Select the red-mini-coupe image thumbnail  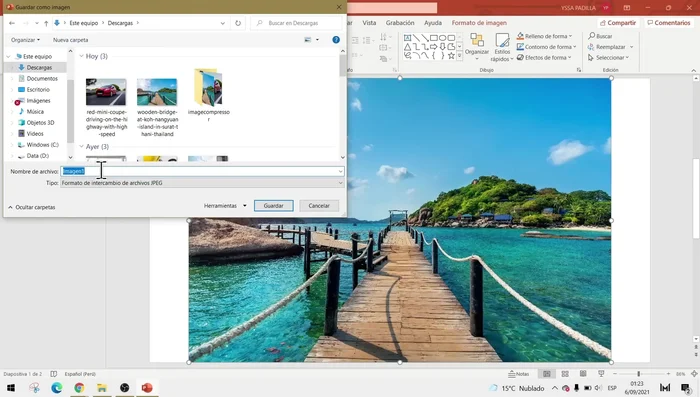coord(106,92)
